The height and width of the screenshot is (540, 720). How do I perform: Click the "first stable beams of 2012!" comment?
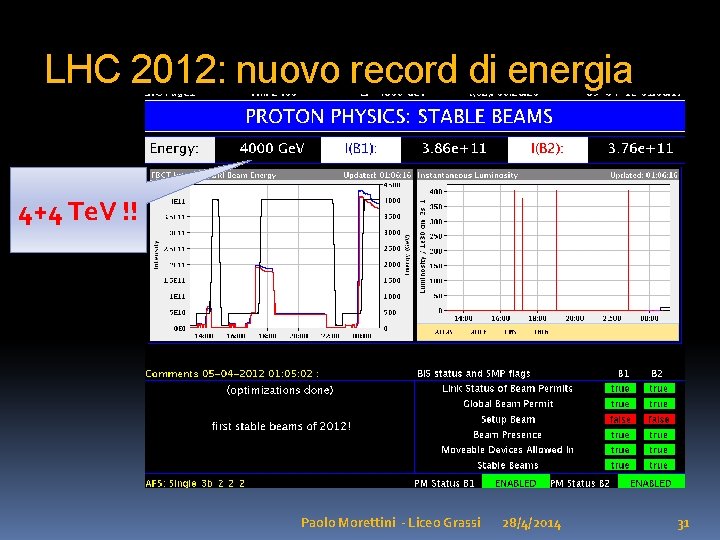tap(281, 426)
